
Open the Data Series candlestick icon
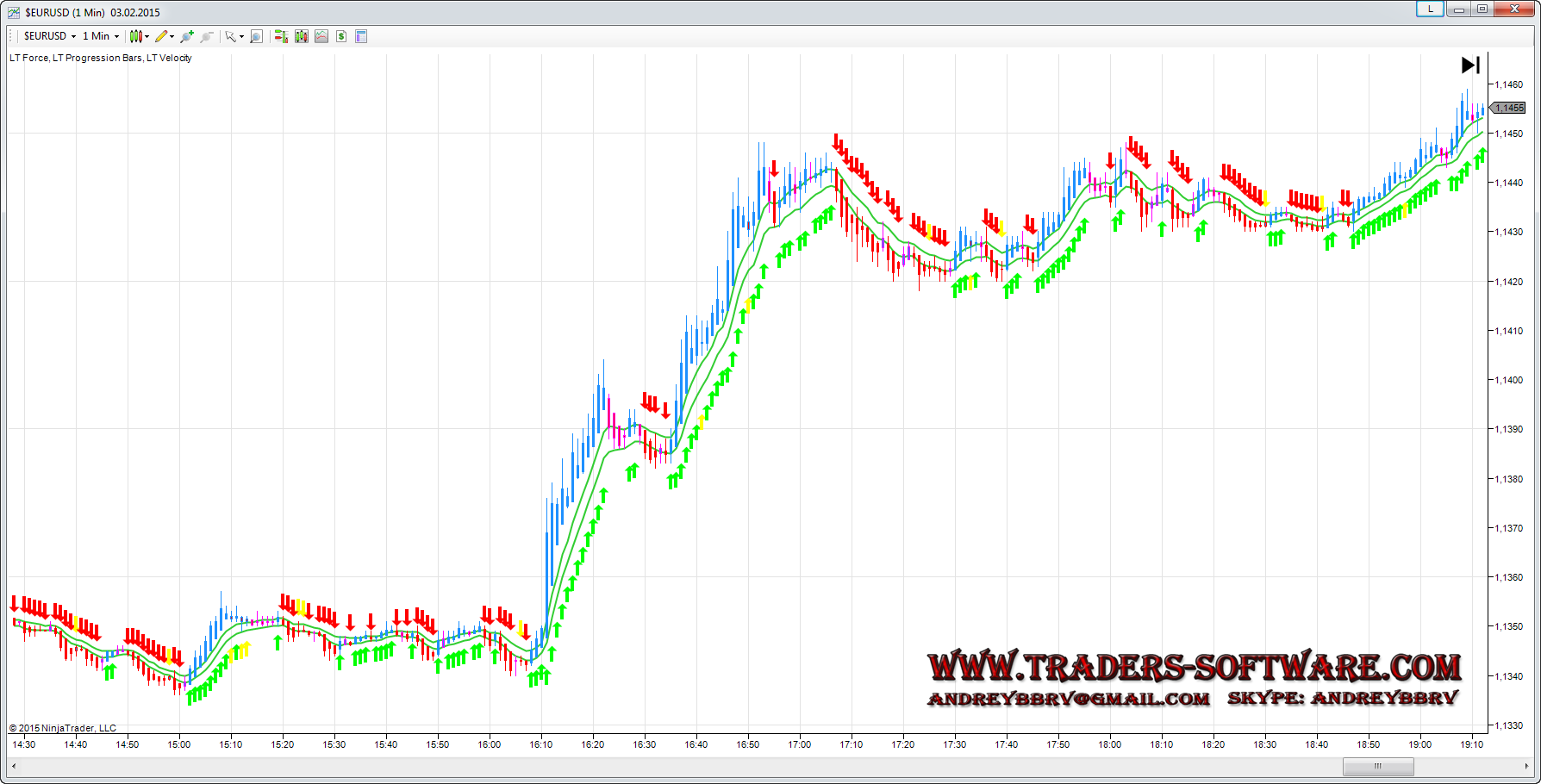tap(301, 36)
